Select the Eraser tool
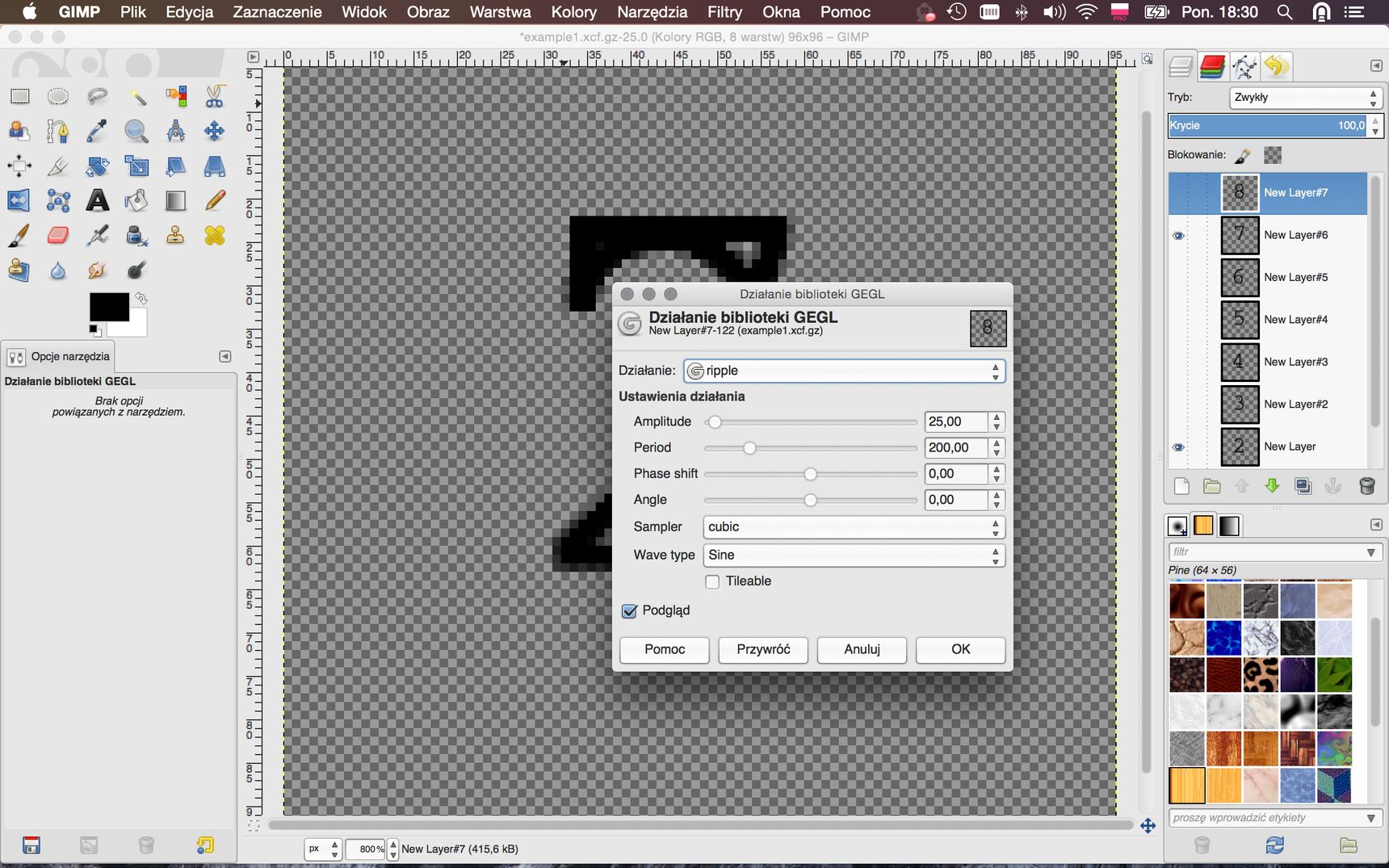The height and width of the screenshot is (868, 1389). tap(58, 236)
